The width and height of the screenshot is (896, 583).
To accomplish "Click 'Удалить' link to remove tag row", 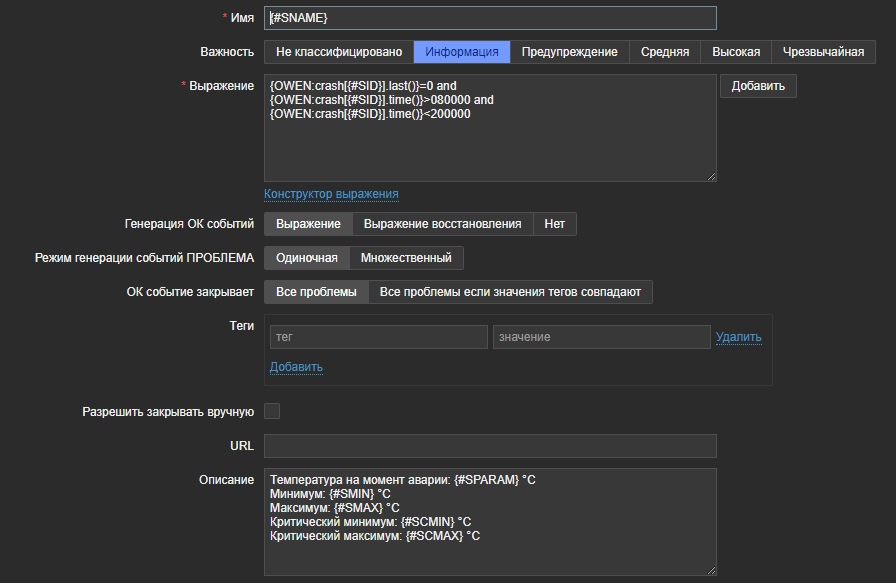I will 738,337.
